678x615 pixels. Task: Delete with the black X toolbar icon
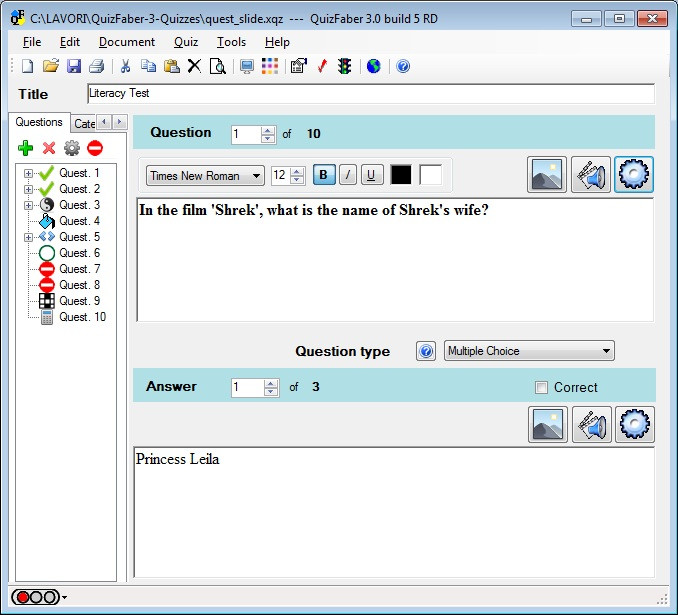[194, 66]
